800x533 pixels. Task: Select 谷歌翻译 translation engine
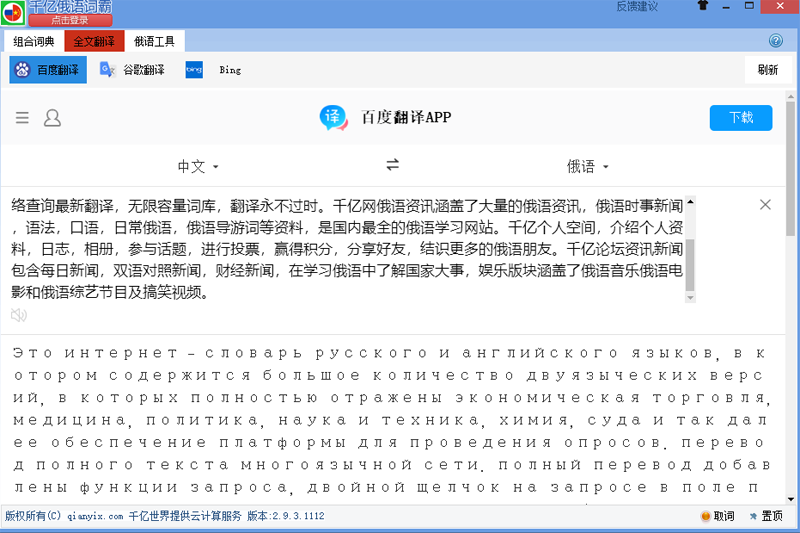click(132, 70)
